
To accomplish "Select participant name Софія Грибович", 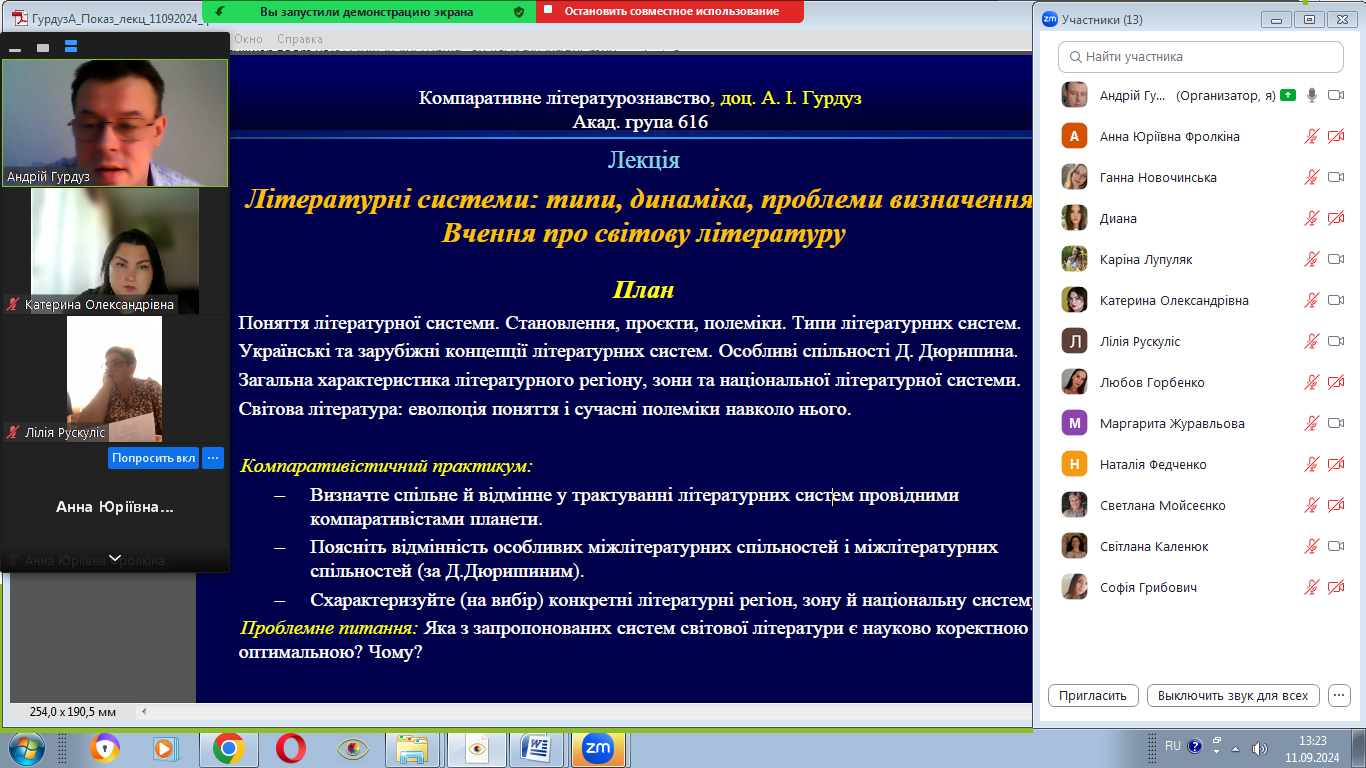I will (1148, 587).
